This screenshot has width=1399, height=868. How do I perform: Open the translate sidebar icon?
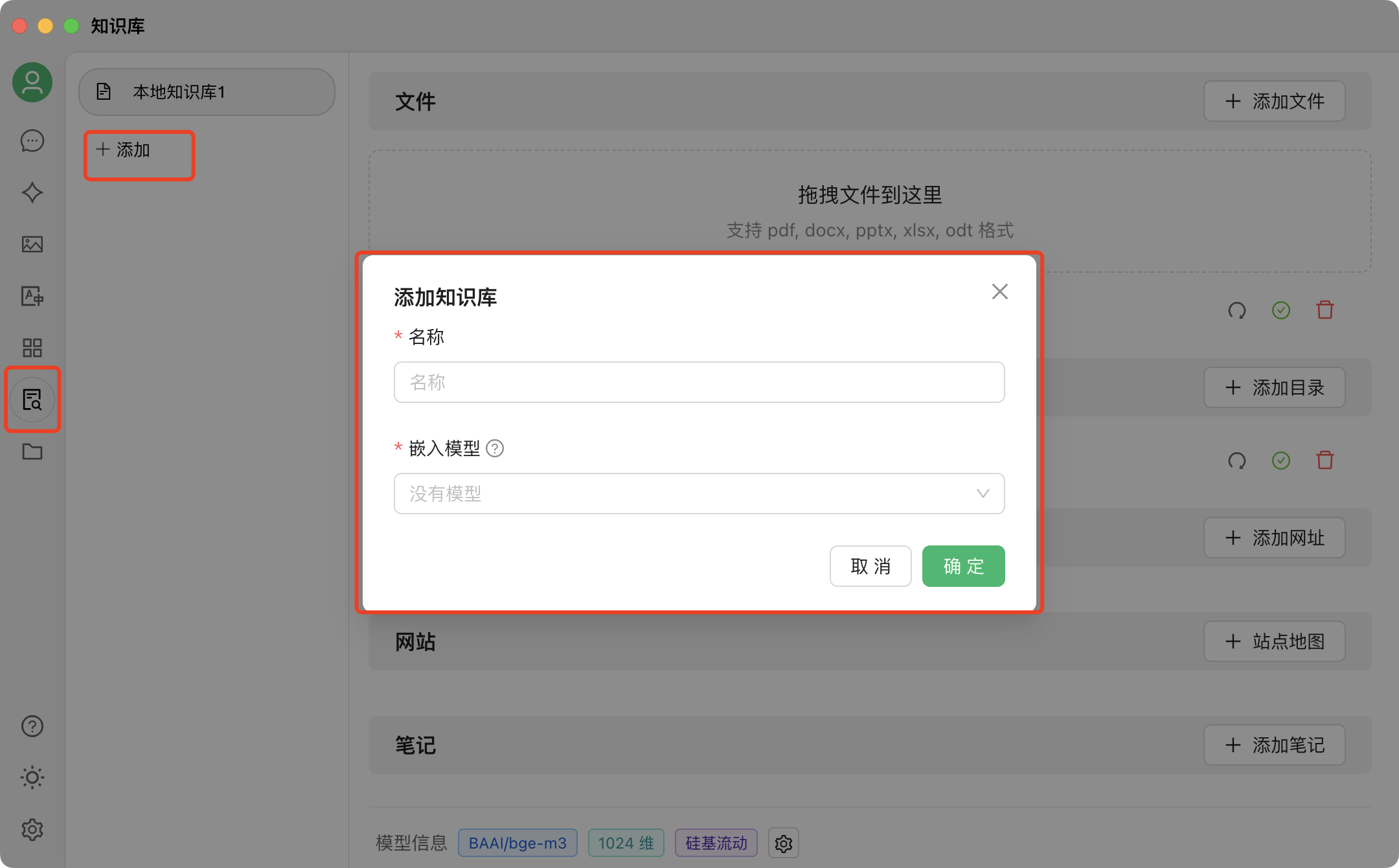32,296
